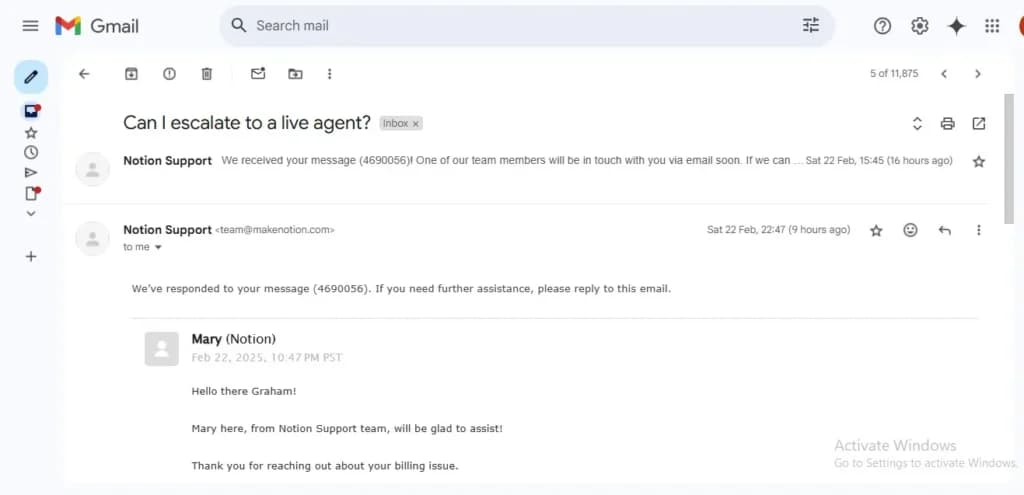The width and height of the screenshot is (1024, 495).
Task: Click timestamp 'Sat 22 Feb, 22:47'
Action: (746, 230)
